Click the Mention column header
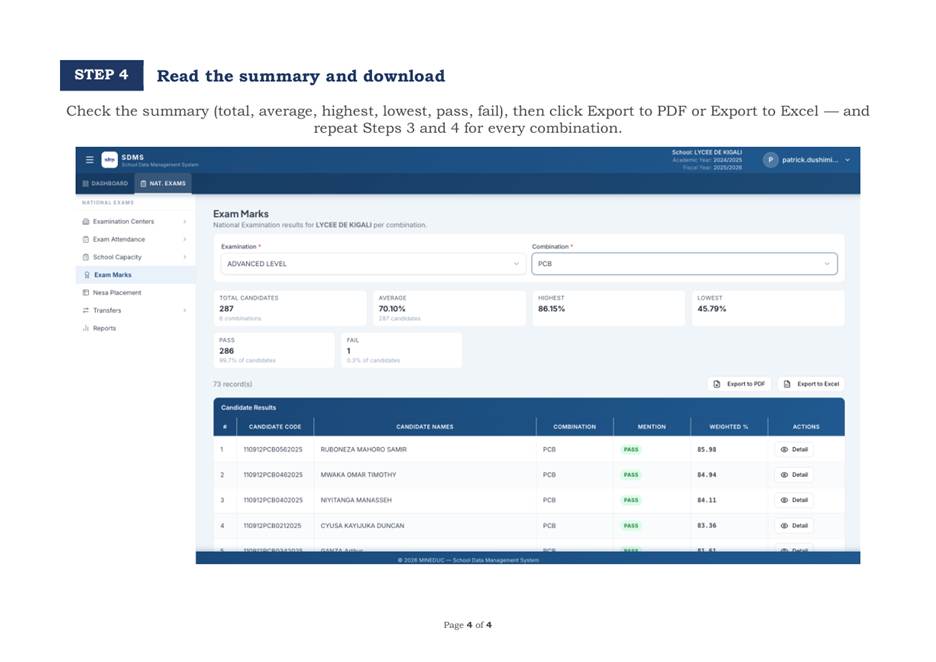936x662 pixels. (651, 427)
